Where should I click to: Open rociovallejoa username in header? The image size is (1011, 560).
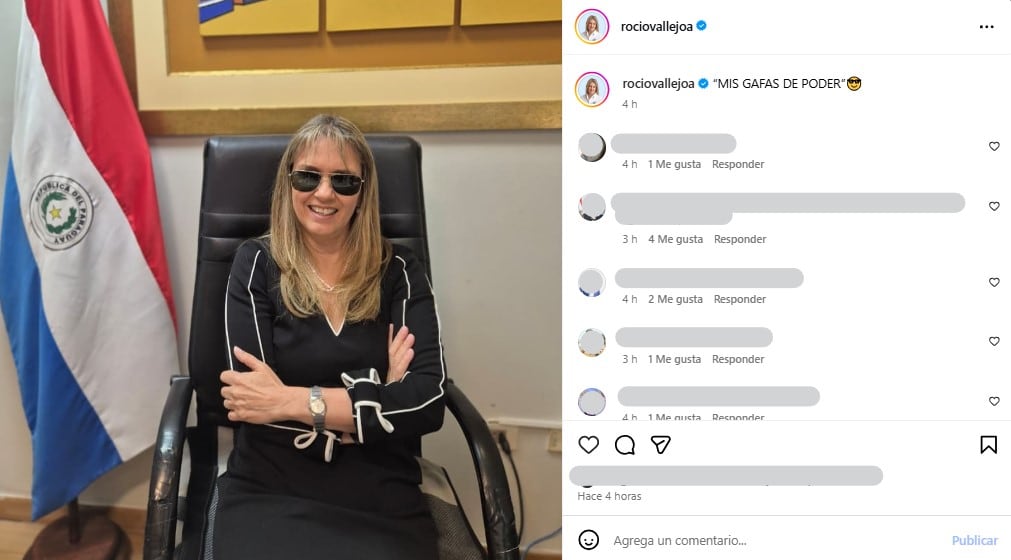tap(656, 26)
